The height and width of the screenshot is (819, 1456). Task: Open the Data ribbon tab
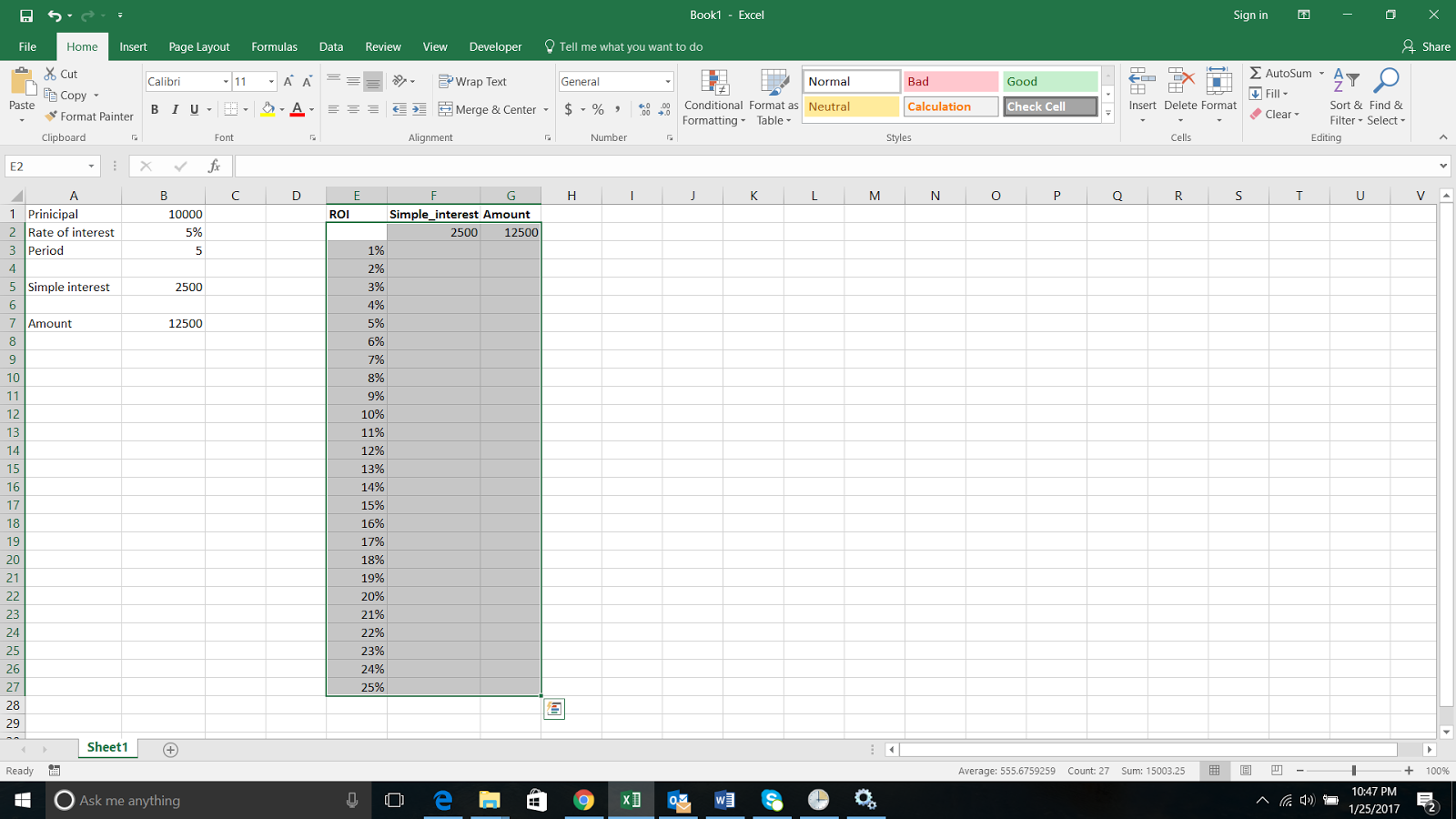[x=330, y=46]
